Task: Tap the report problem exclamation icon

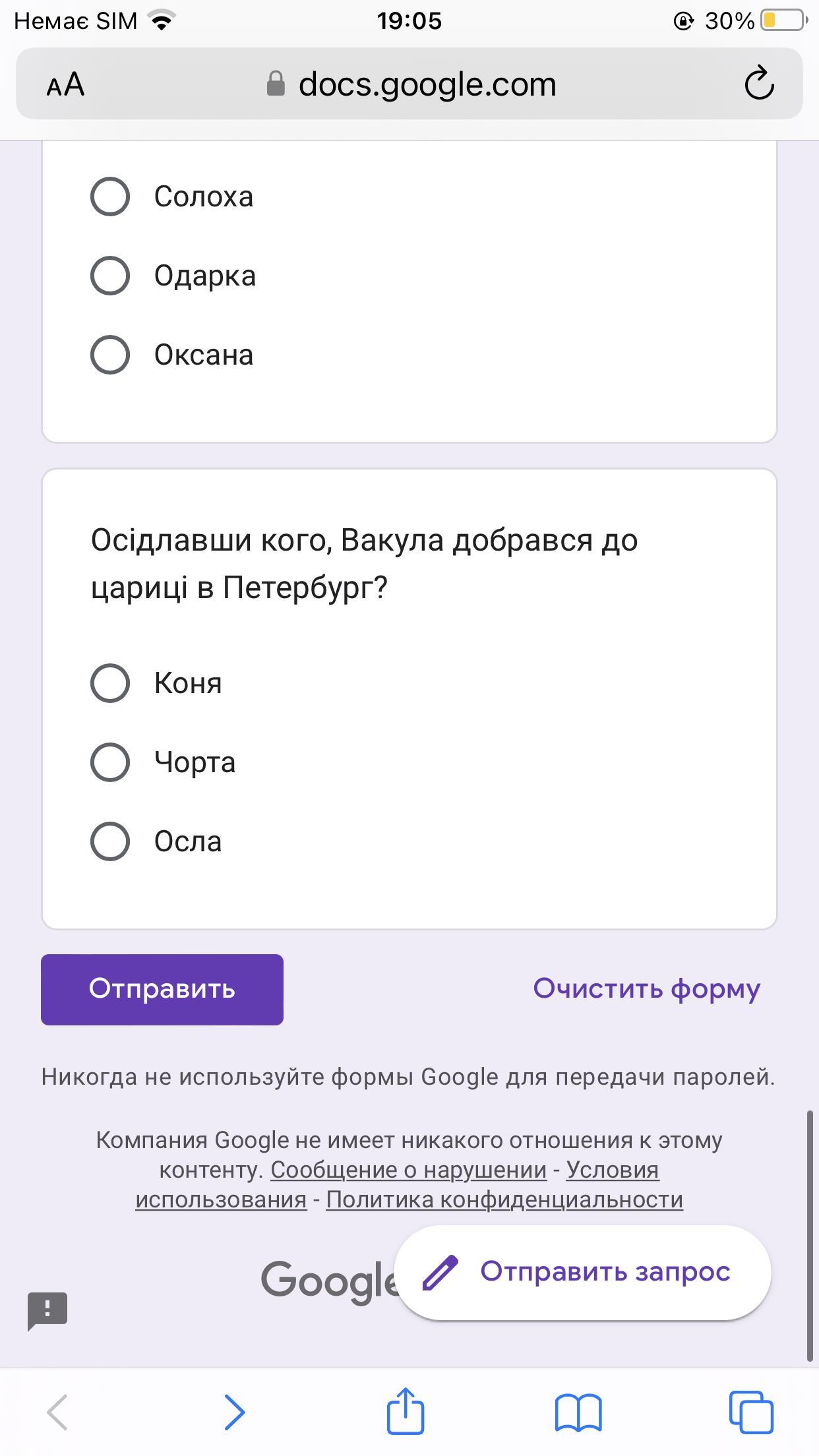Action: 47,1310
